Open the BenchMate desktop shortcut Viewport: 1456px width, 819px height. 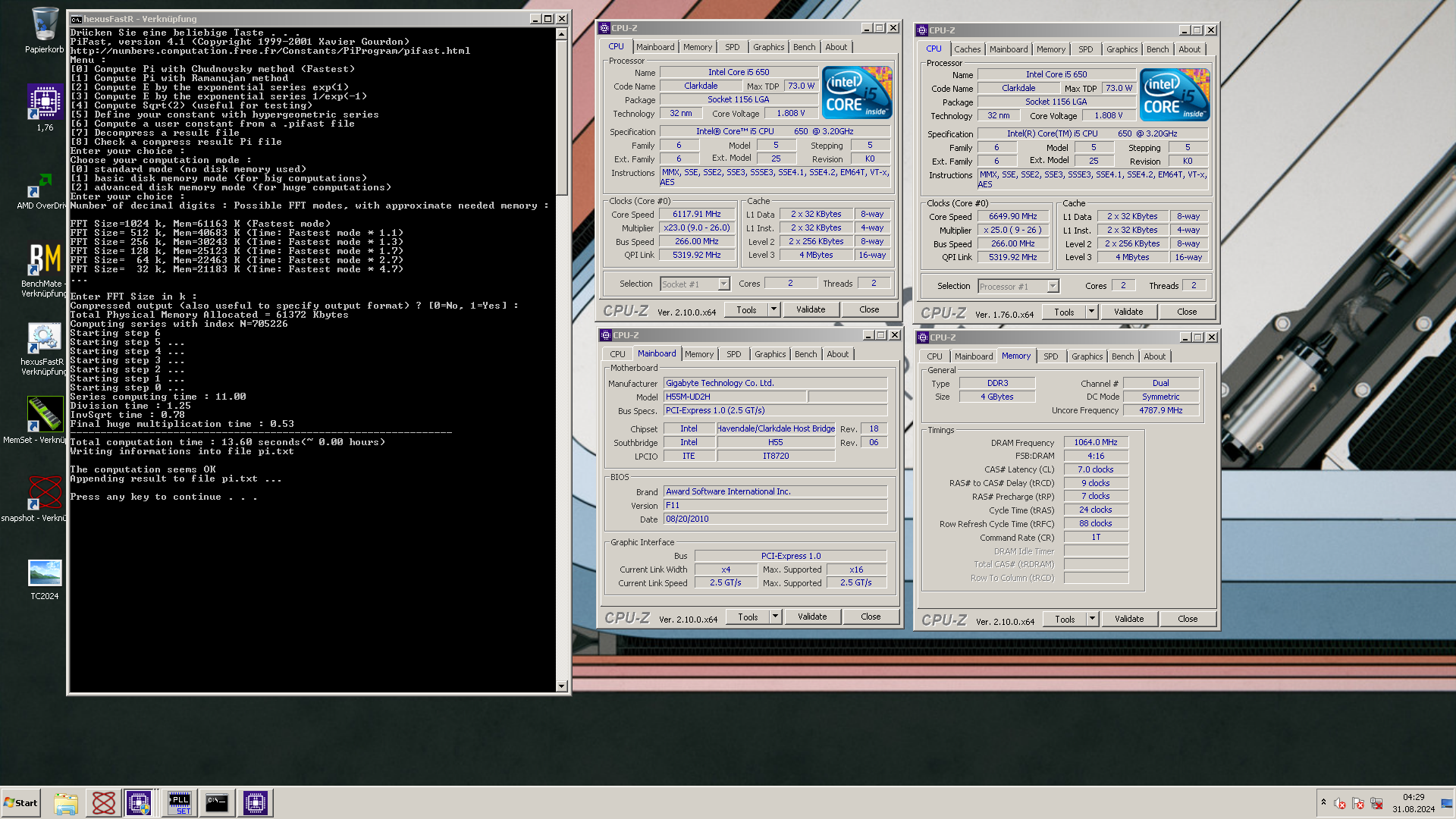[44, 269]
